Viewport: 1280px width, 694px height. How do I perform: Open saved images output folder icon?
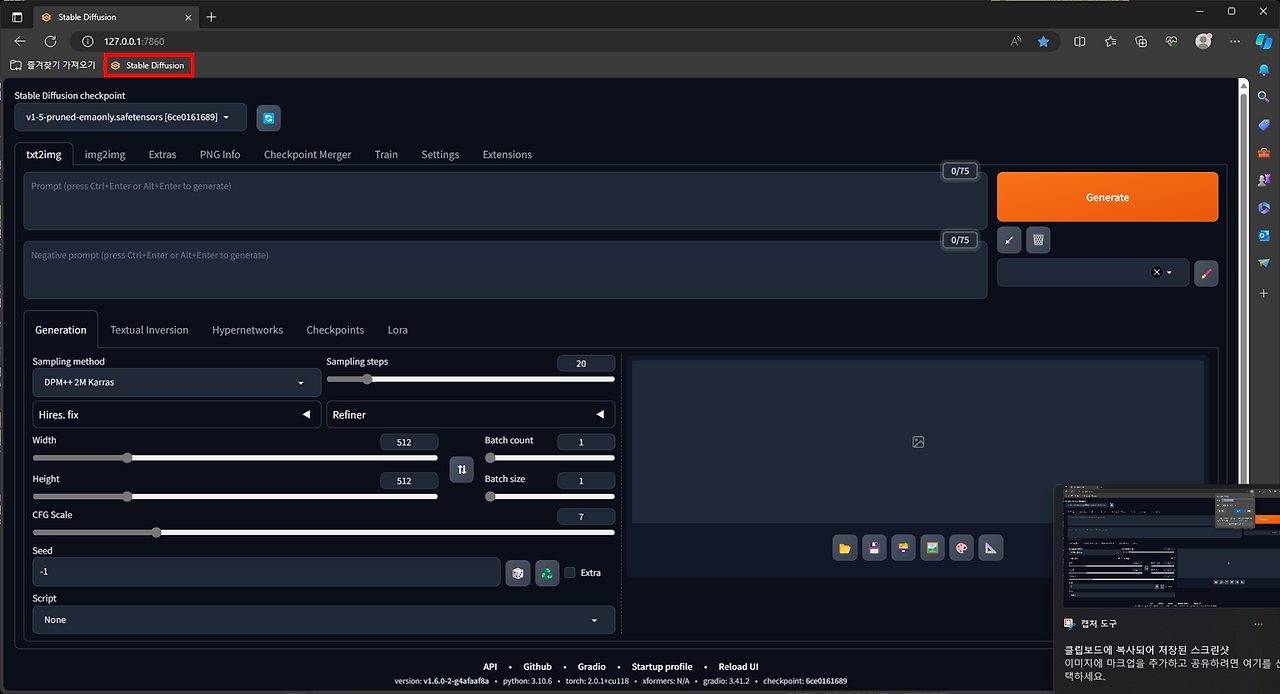844,547
